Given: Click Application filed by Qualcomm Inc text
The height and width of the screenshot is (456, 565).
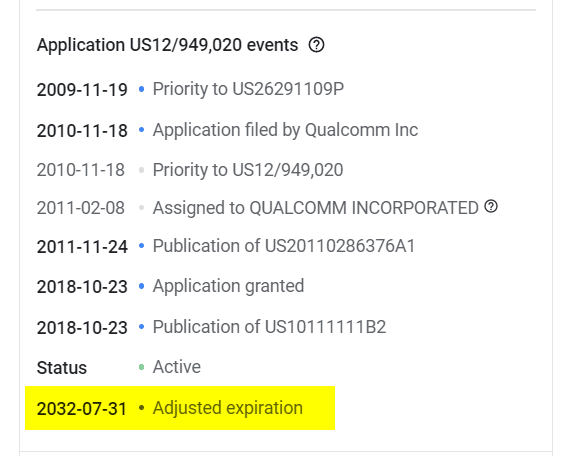Looking at the screenshot, I should [x=285, y=130].
